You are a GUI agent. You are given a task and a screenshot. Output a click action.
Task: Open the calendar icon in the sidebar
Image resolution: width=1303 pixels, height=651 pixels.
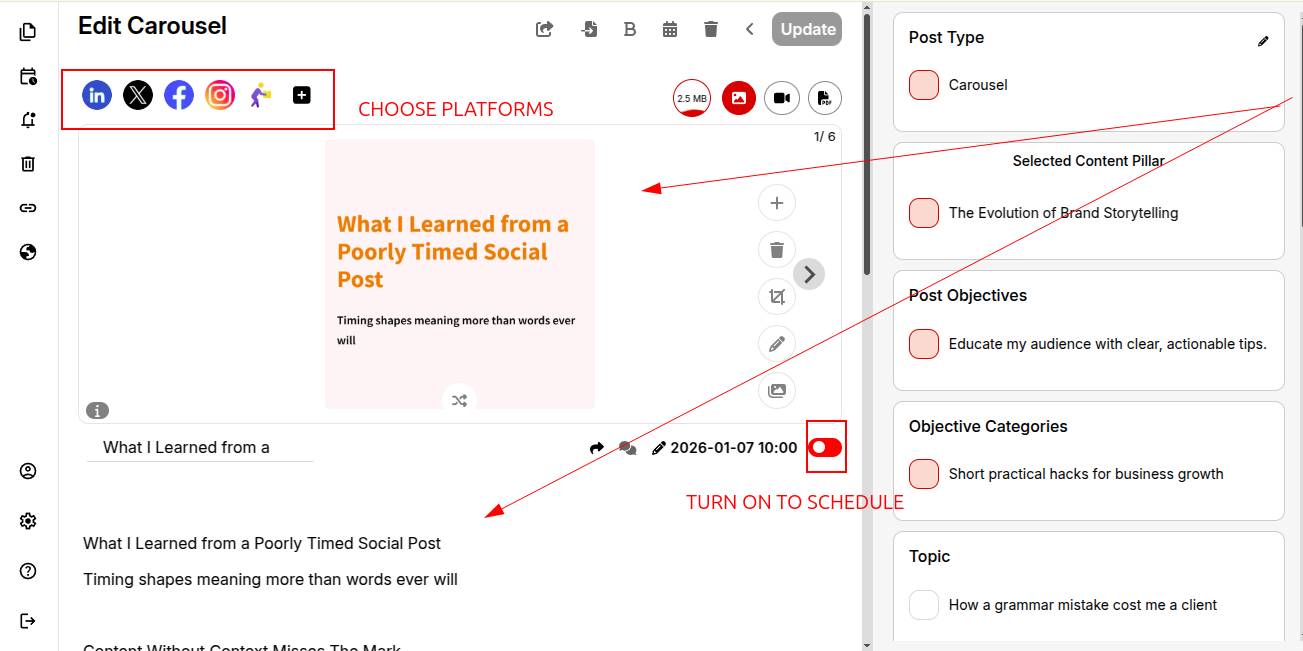tap(28, 76)
